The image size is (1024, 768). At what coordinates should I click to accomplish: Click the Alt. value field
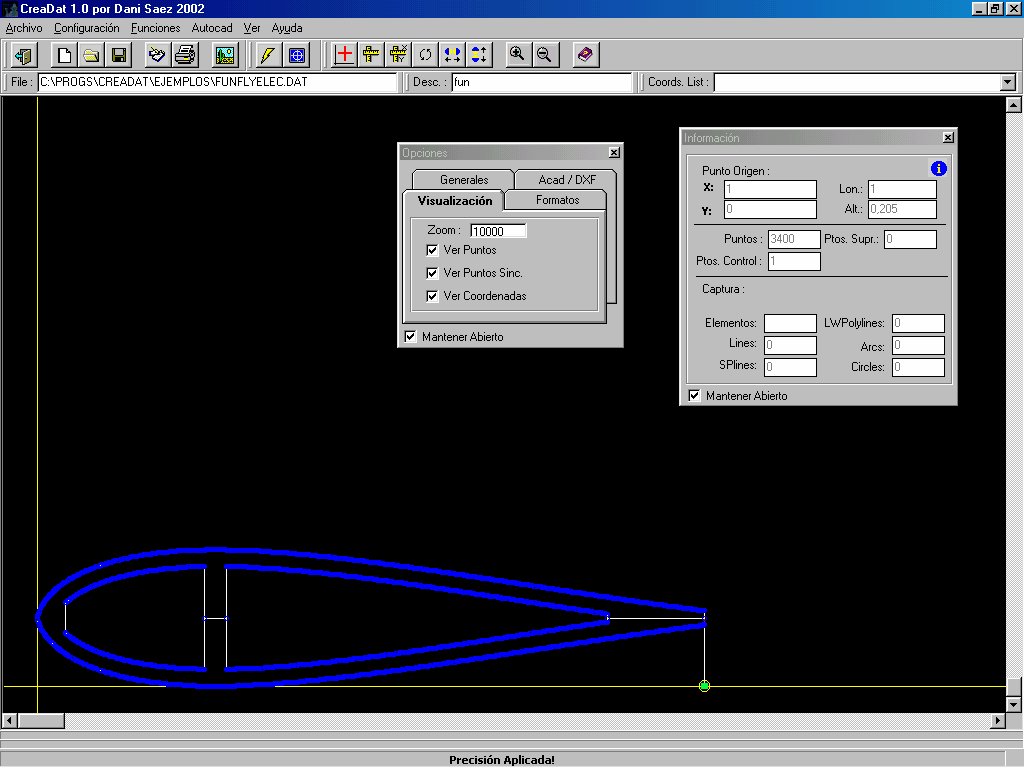902,209
